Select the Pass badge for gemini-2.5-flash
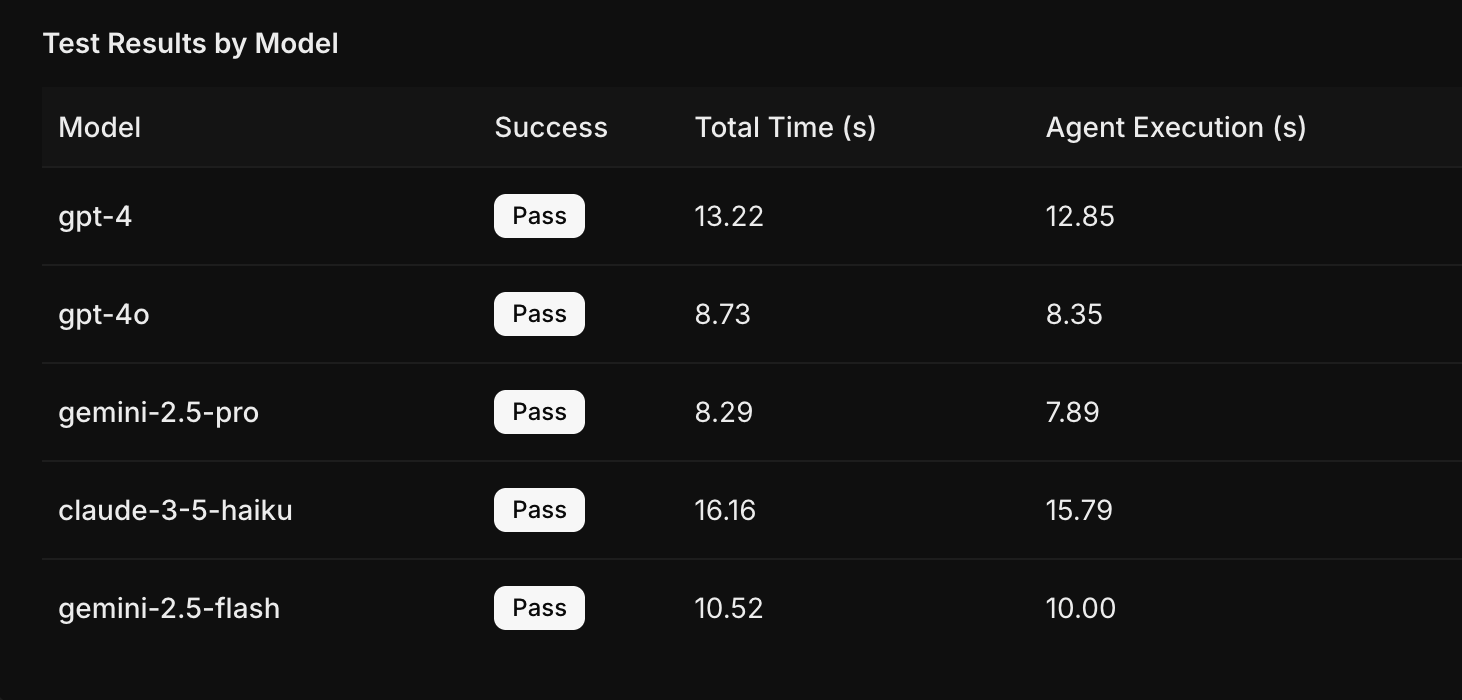The width and height of the screenshot is (1462, 700). tap(539, 608)
